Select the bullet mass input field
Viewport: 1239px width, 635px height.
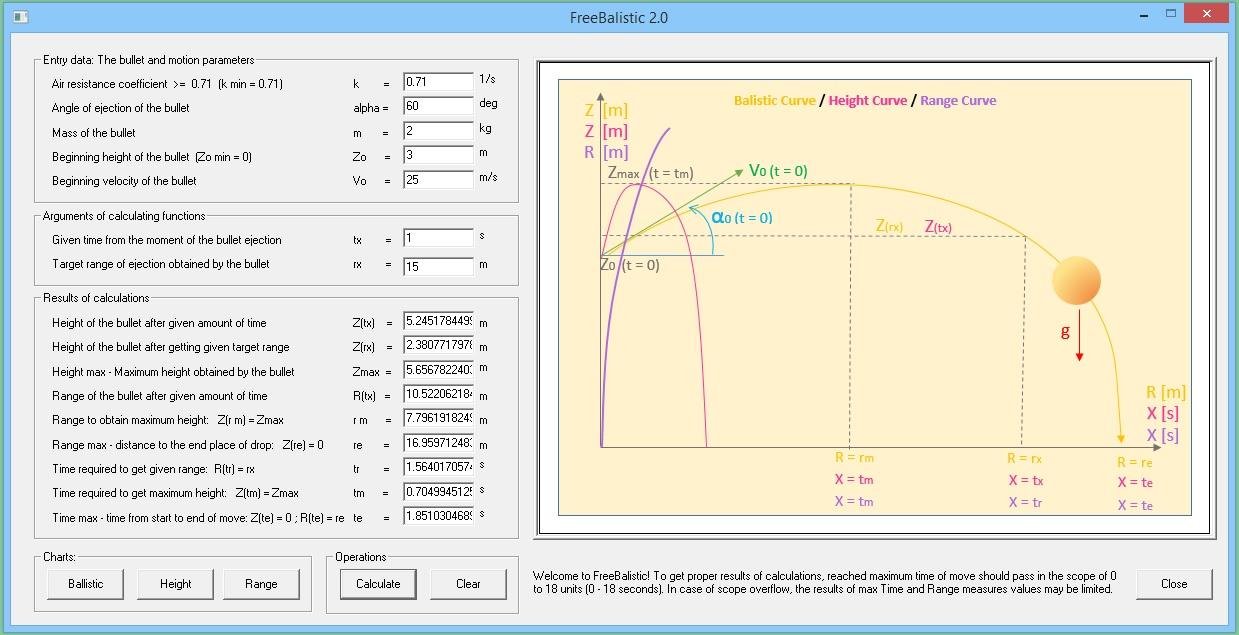(436, 130)
